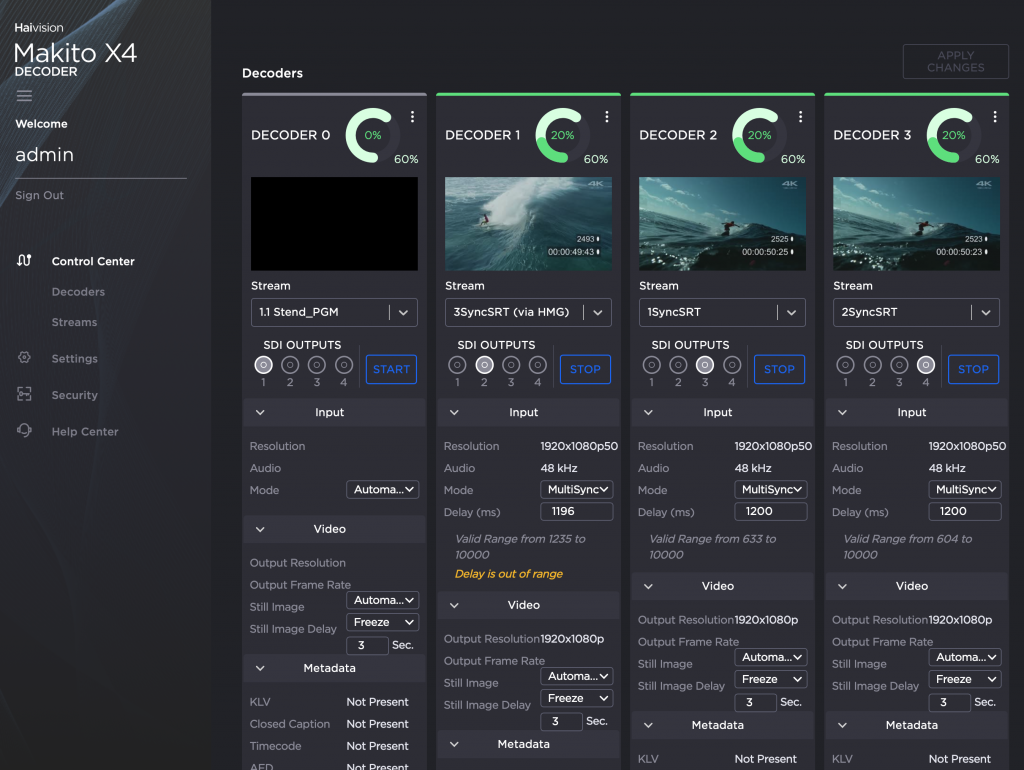
Task: Click the Apply Changes button
Action: point(955,61)
